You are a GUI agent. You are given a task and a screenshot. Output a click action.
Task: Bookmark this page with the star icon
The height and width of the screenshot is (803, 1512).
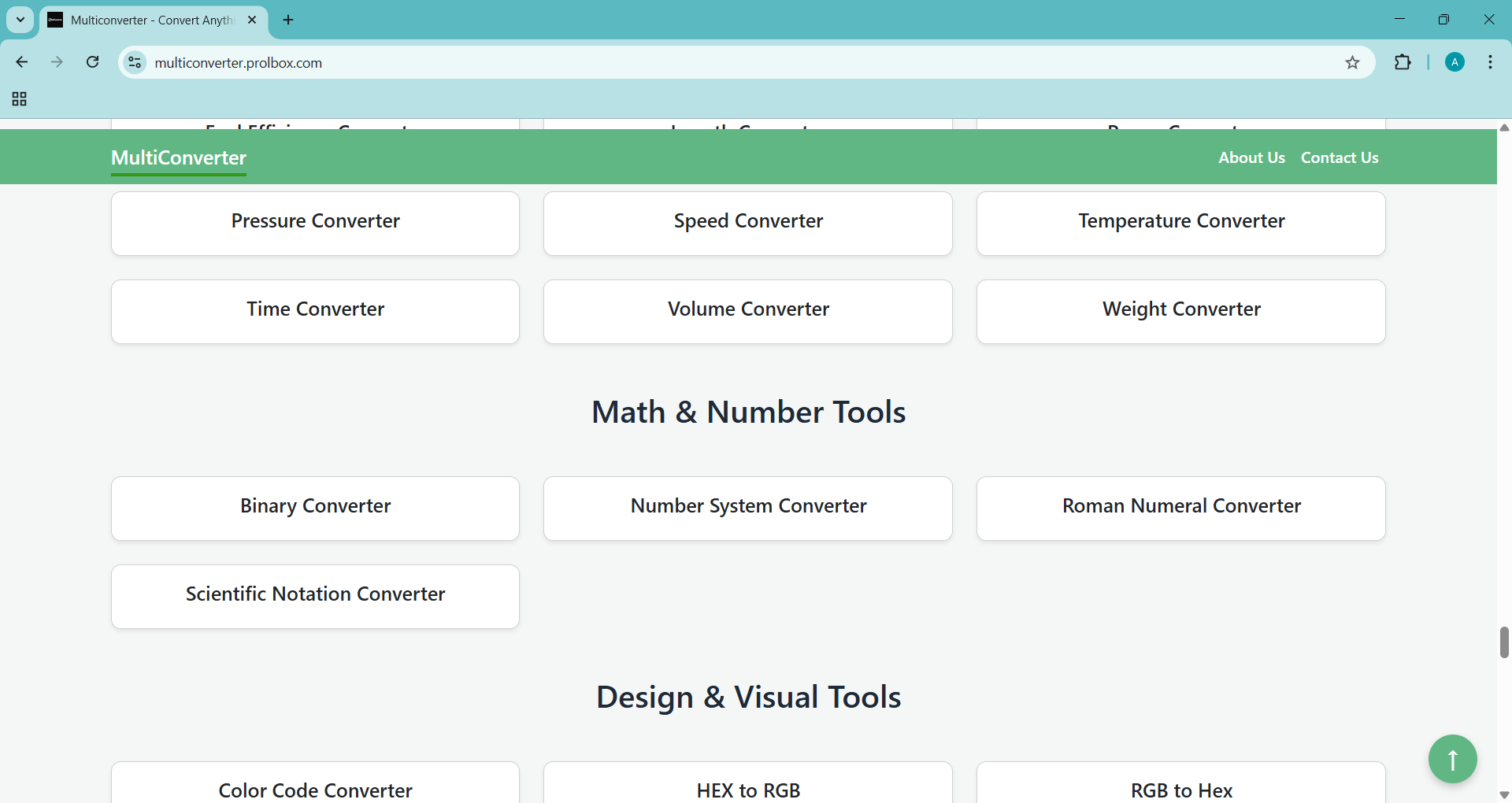1352,63
